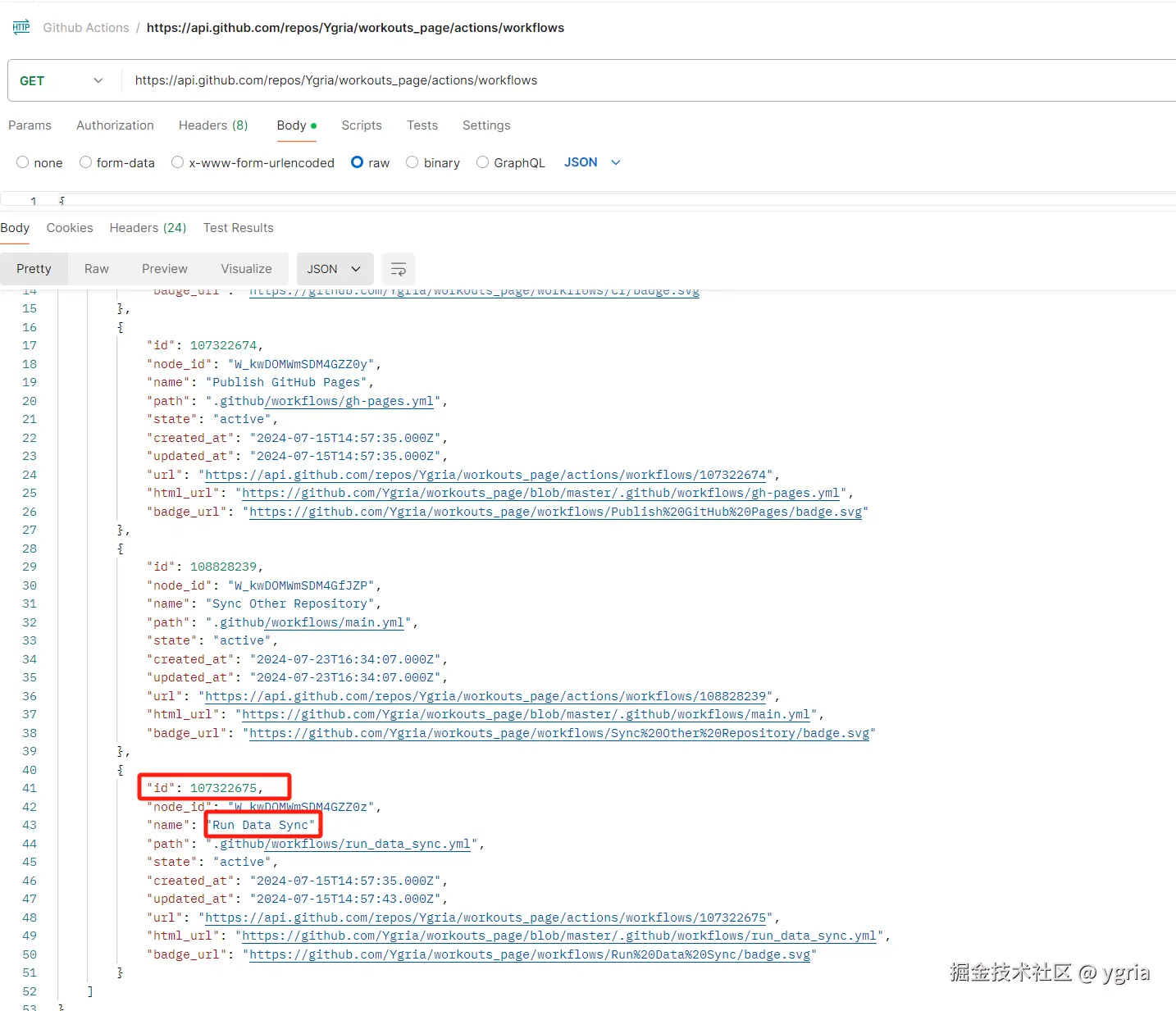Open the Params tab
The image size is (1176, 1011).
click(30, 125)
